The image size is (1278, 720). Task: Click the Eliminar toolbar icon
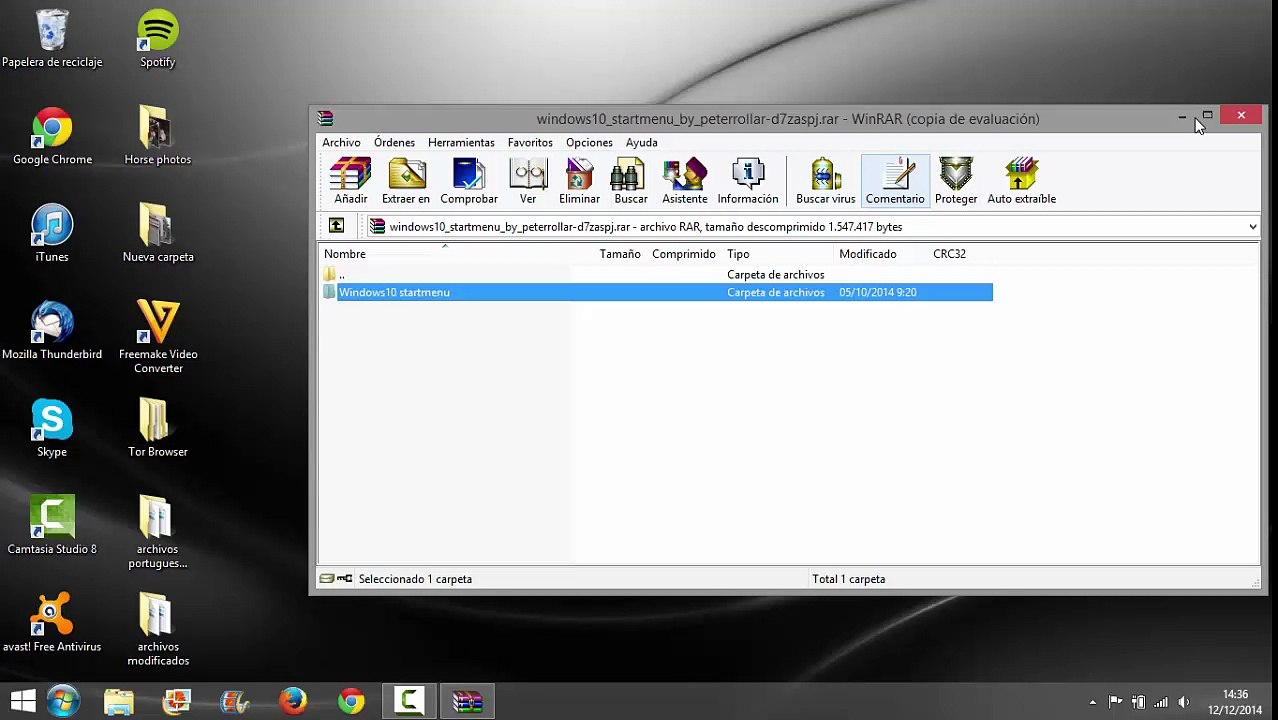point(579,181)
